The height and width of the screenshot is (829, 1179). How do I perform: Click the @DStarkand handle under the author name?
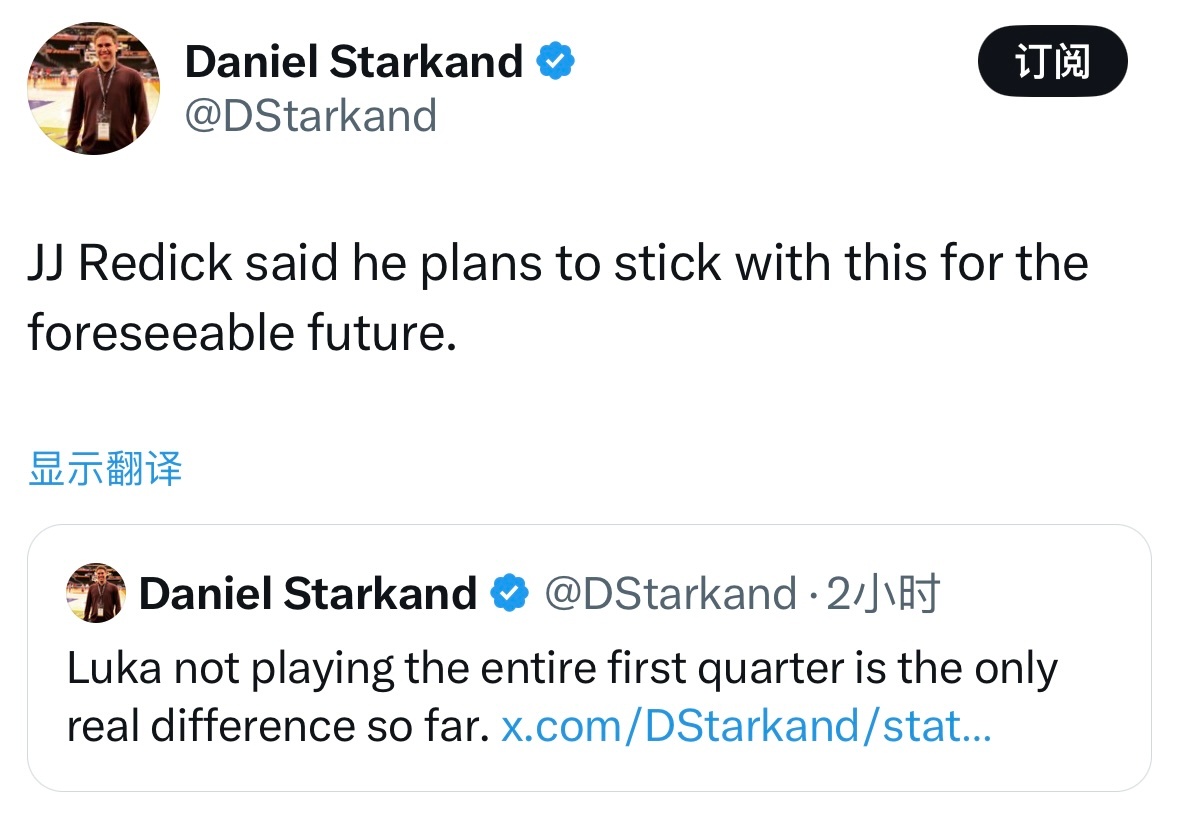click(x=312, y=115)
